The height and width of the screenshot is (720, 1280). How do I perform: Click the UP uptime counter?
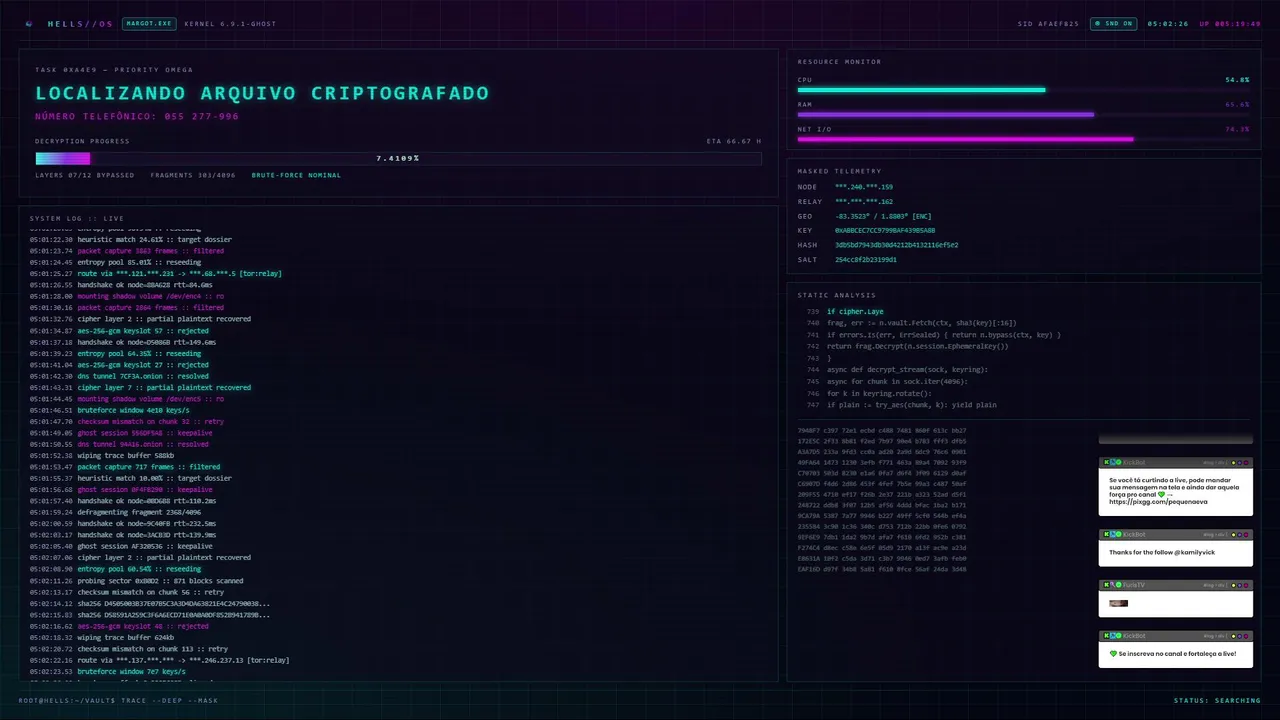tap(1229, 23)
